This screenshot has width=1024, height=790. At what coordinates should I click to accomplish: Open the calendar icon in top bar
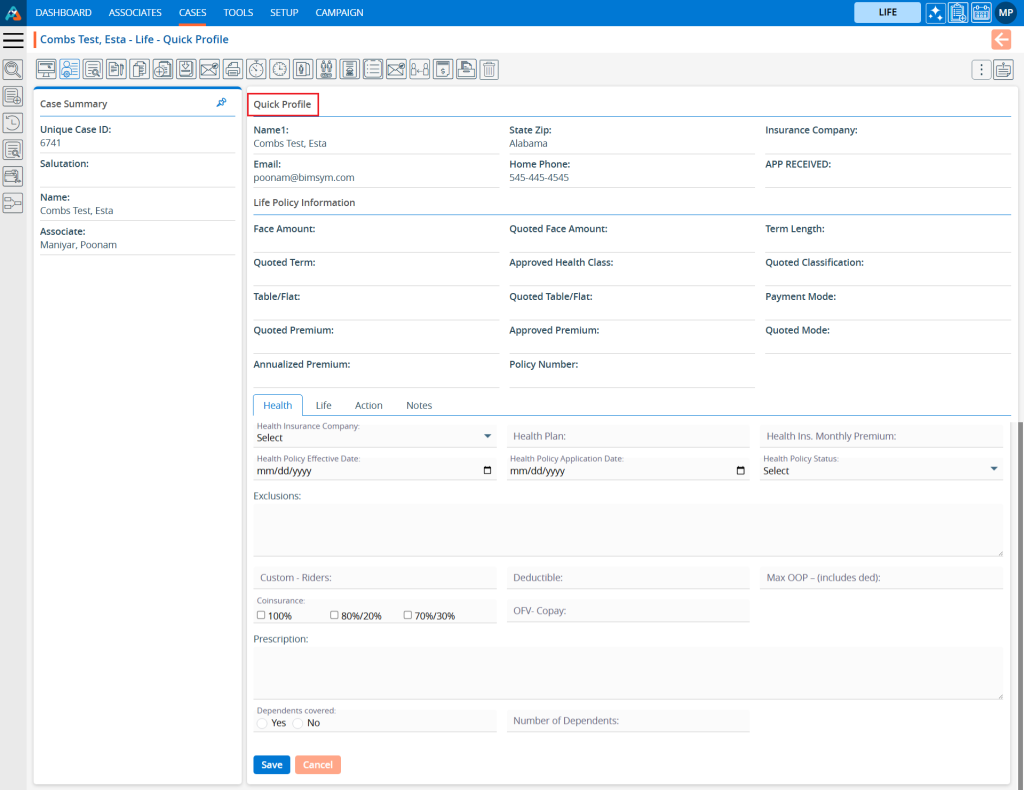pyautogui.click(x=980, y=13)
